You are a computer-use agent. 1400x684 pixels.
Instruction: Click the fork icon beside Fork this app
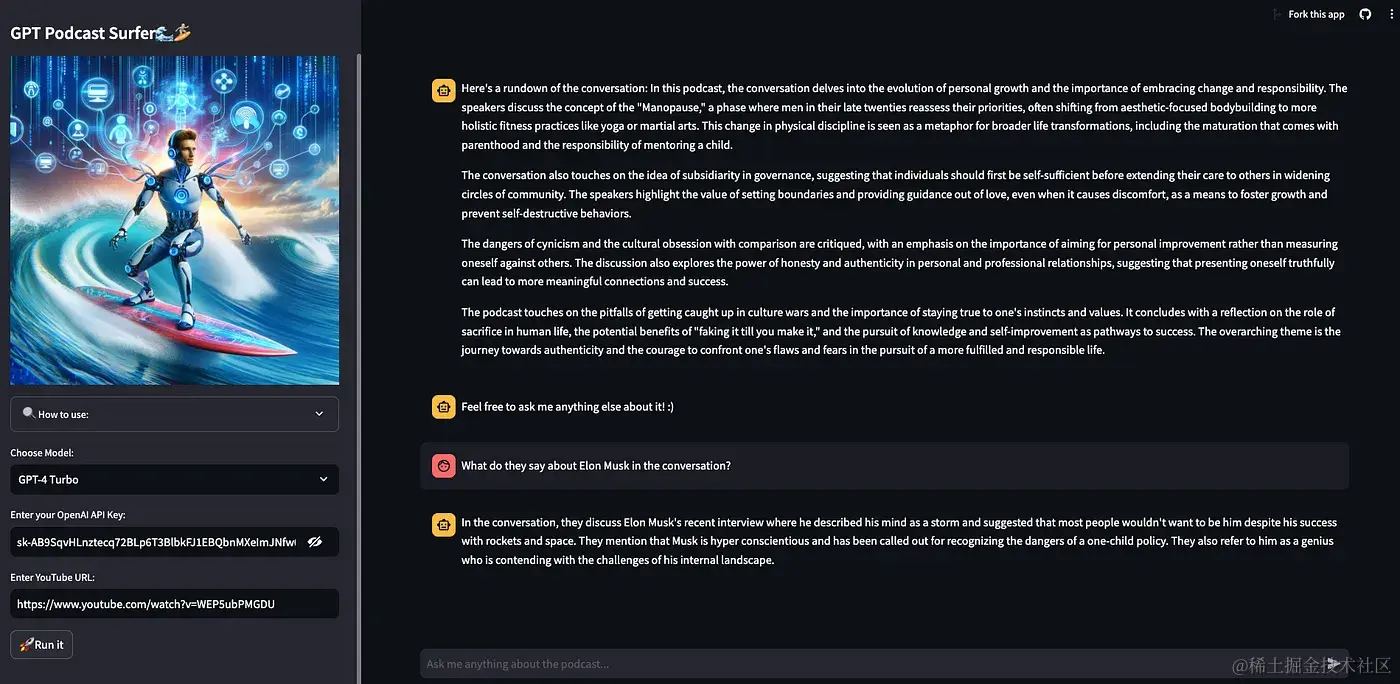1277,14
